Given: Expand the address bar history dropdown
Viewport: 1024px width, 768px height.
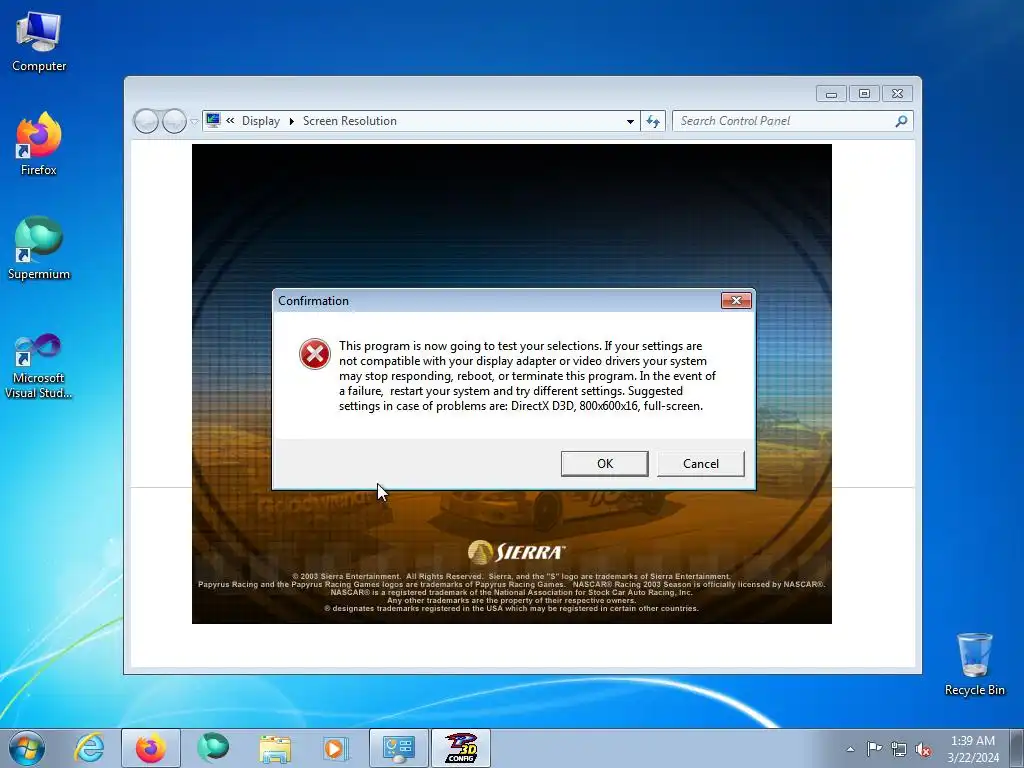Looking at the screenshot, I should coord(630,121).
